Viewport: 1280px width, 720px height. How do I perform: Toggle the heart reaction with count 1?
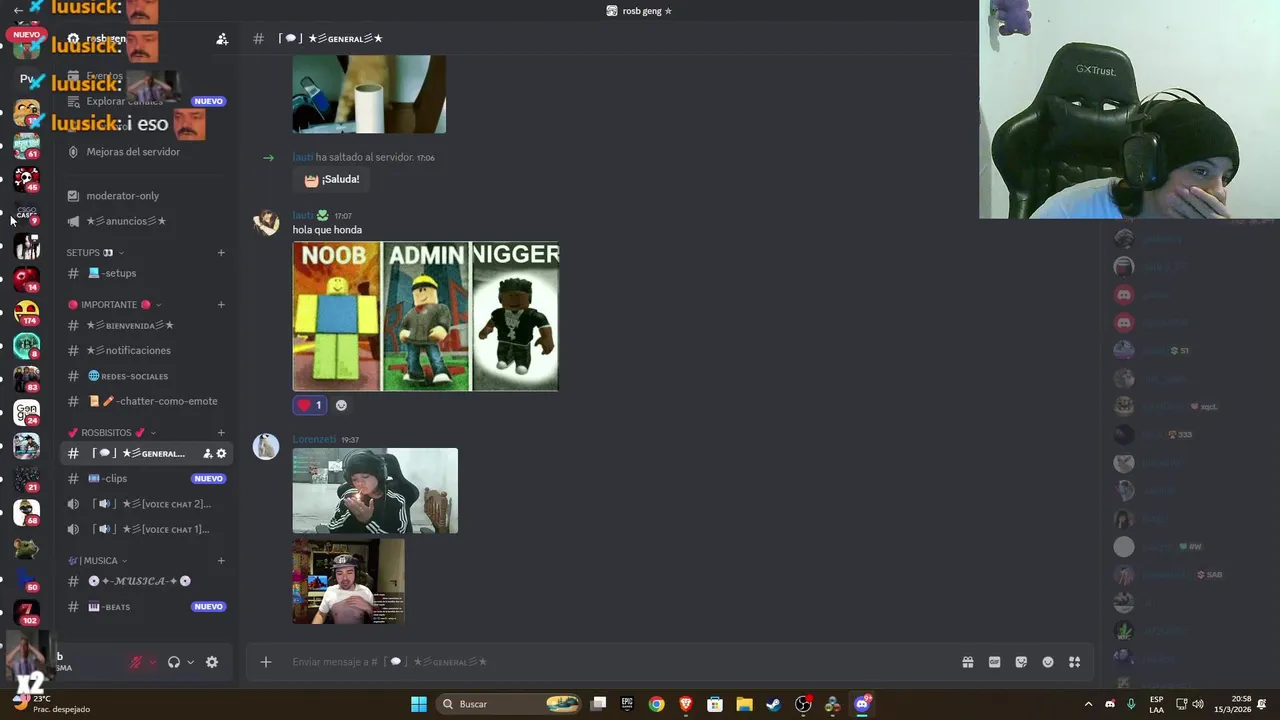point(310,405)
